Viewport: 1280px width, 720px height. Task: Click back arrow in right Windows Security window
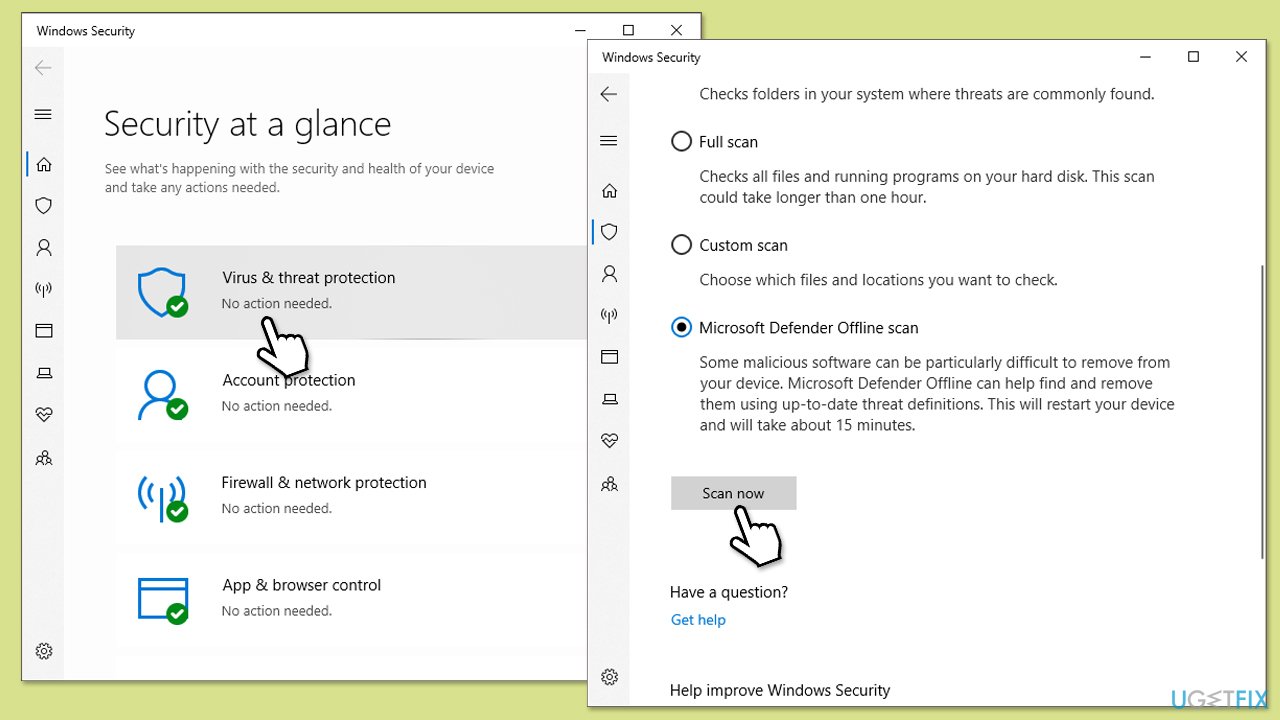(x=609, y=94)
